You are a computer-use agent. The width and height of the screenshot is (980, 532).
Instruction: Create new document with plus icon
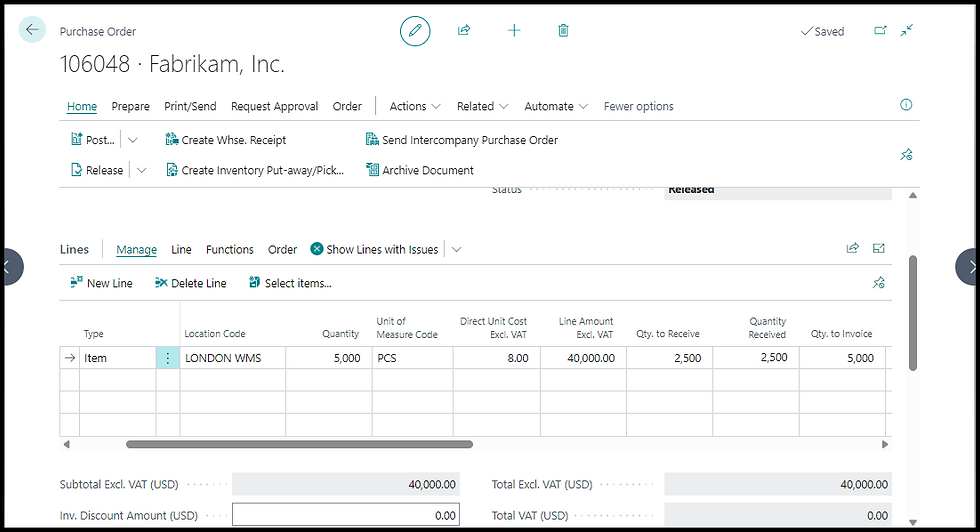tap(514, 30)
